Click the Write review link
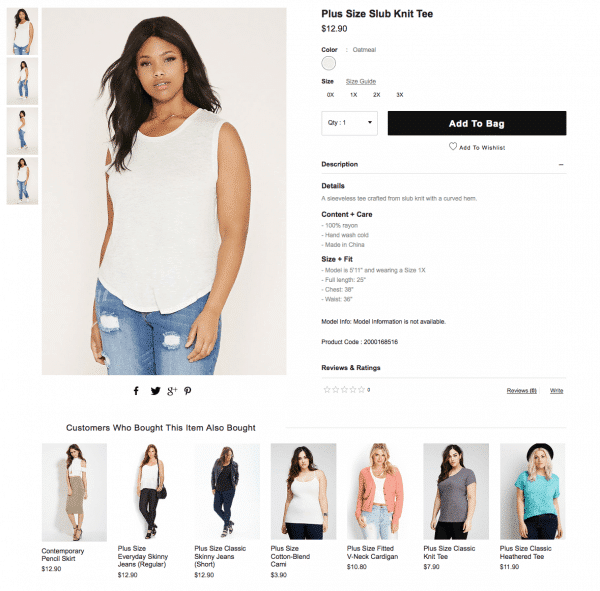The image size is (600, 591). click(x=556, y=390)
